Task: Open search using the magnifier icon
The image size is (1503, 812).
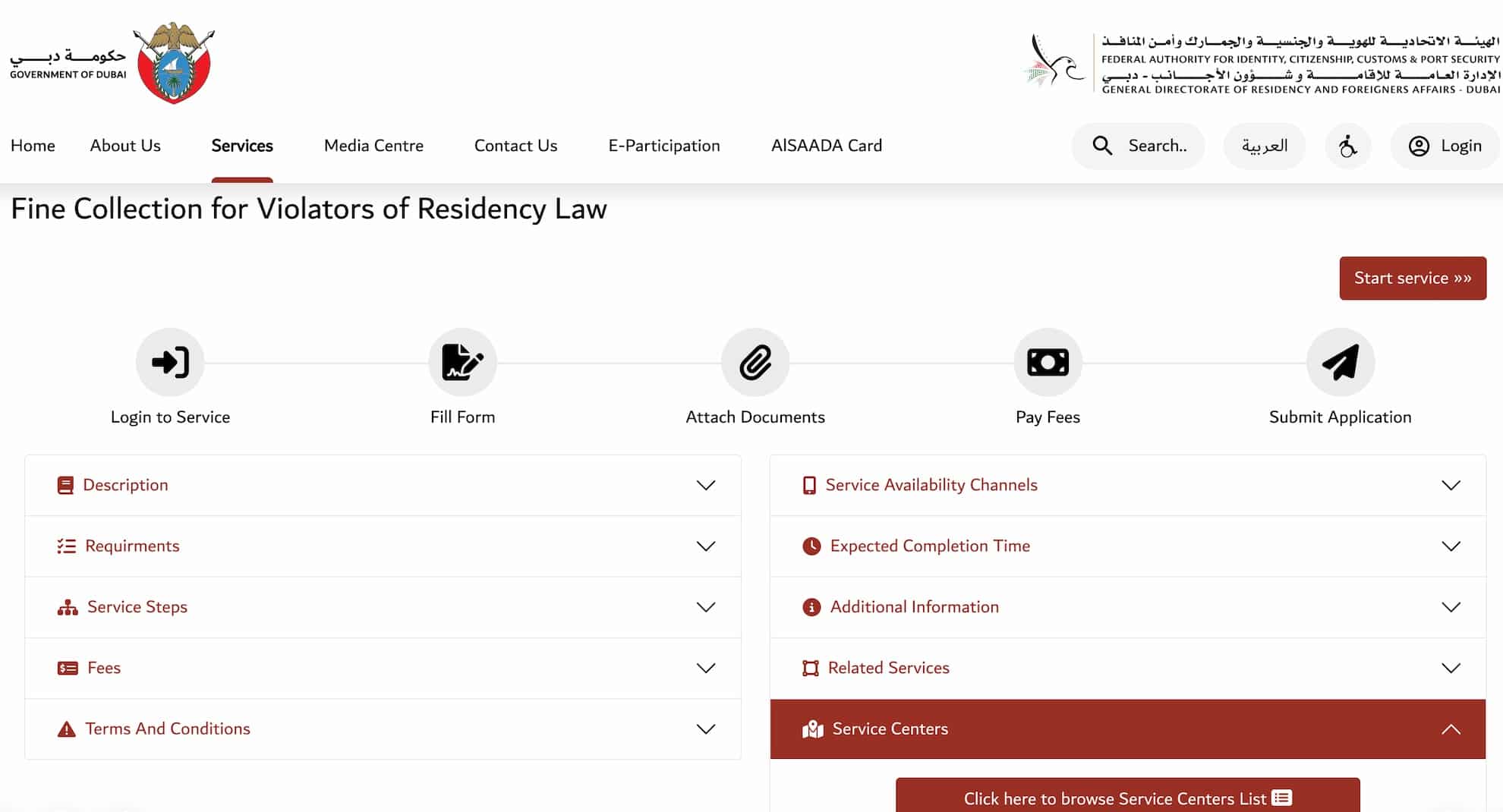Action: [1102, 145]
